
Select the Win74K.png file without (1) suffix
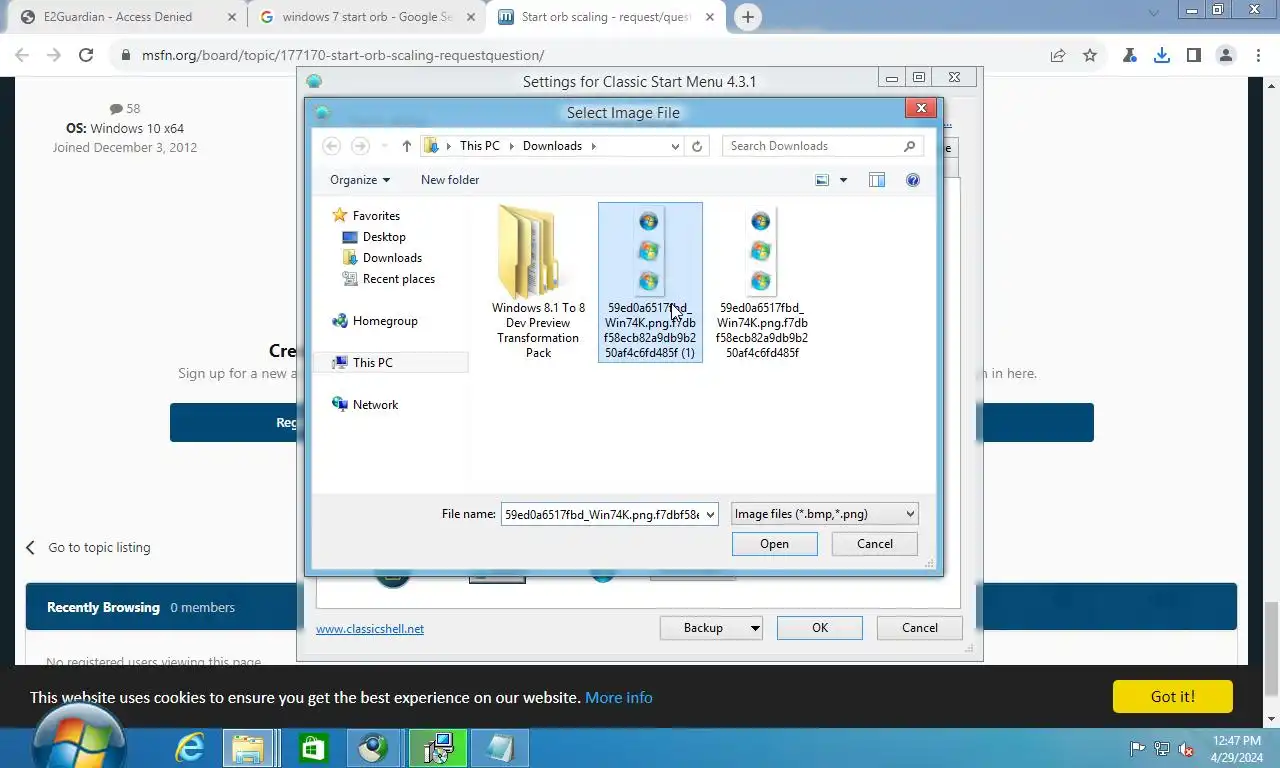(x=762, y=282)
